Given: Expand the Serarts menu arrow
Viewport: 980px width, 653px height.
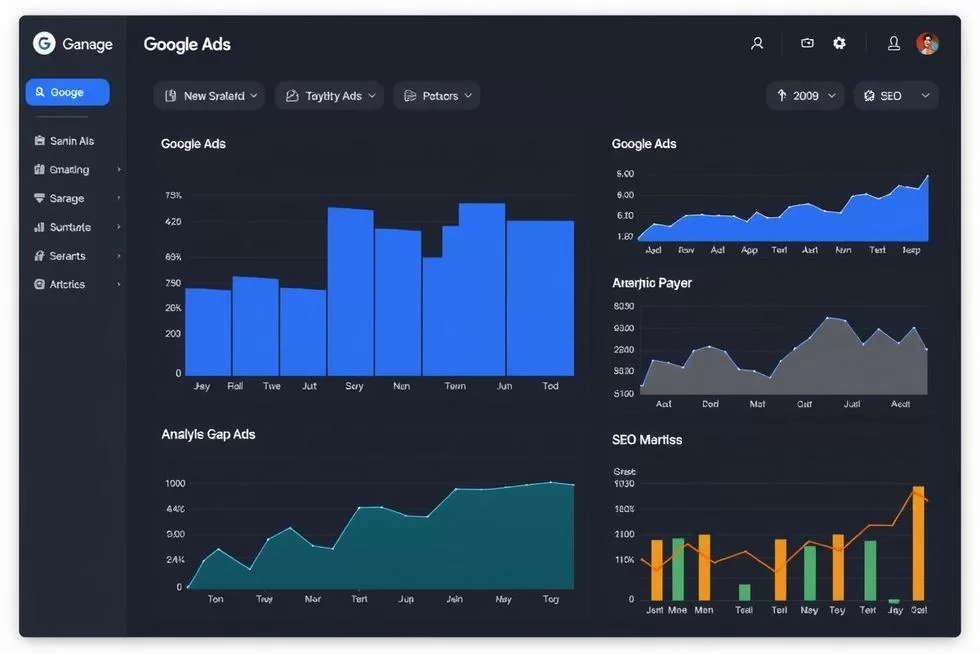Looking at the screenshot, I should (x=119, y=256).
